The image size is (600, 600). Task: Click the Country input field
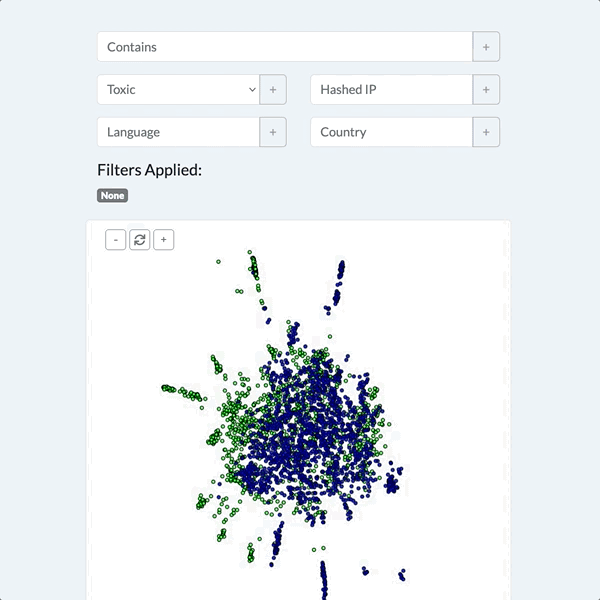point(391,132)
